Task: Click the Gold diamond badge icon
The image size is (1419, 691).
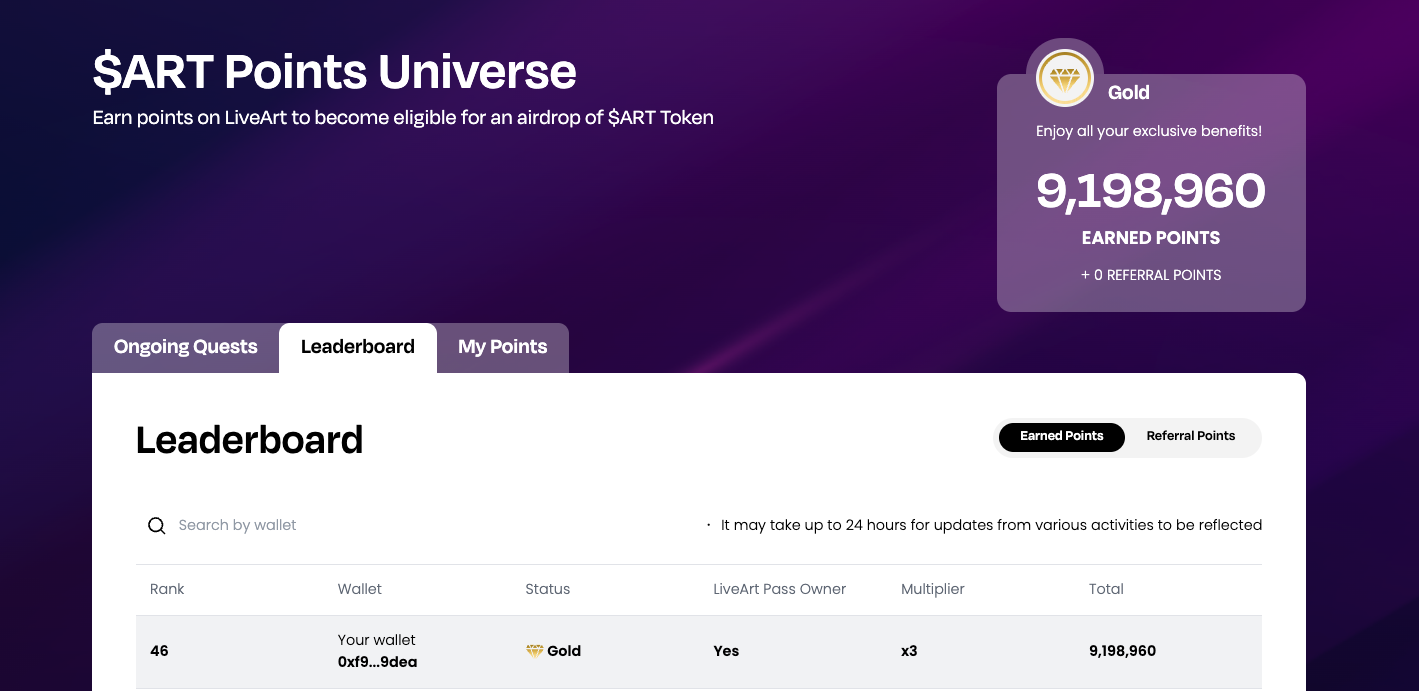Action: 1065,77
